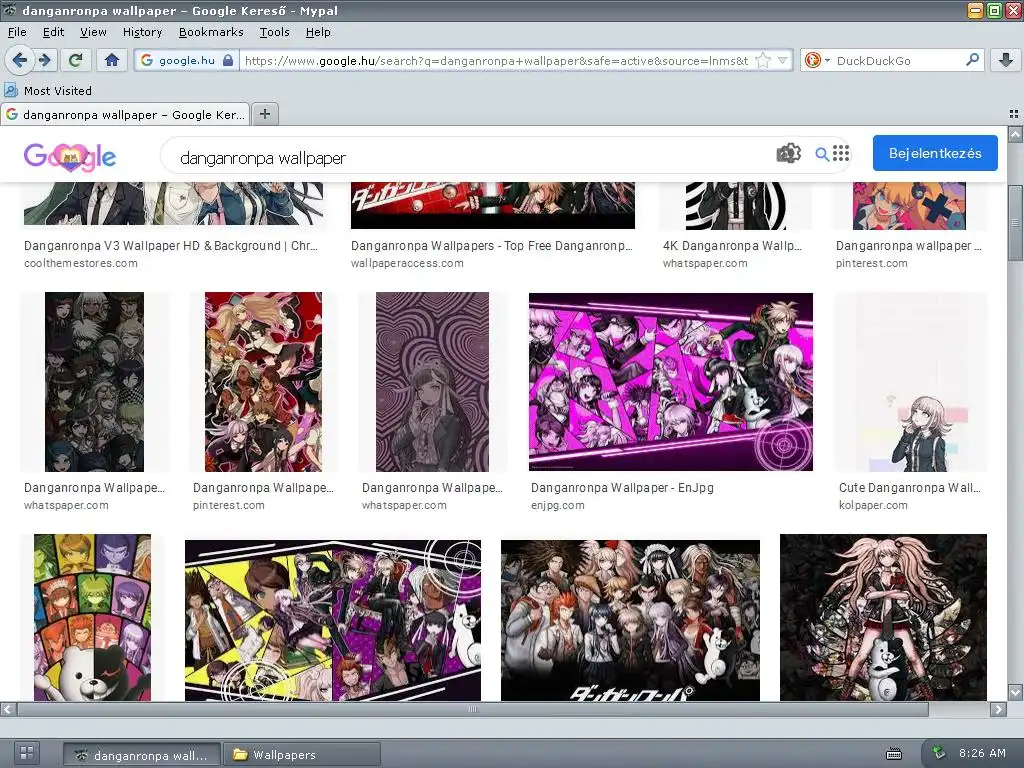Open the dark green character collage thumbnail
Screen dimensions: 1024x768
pos(94,382)
